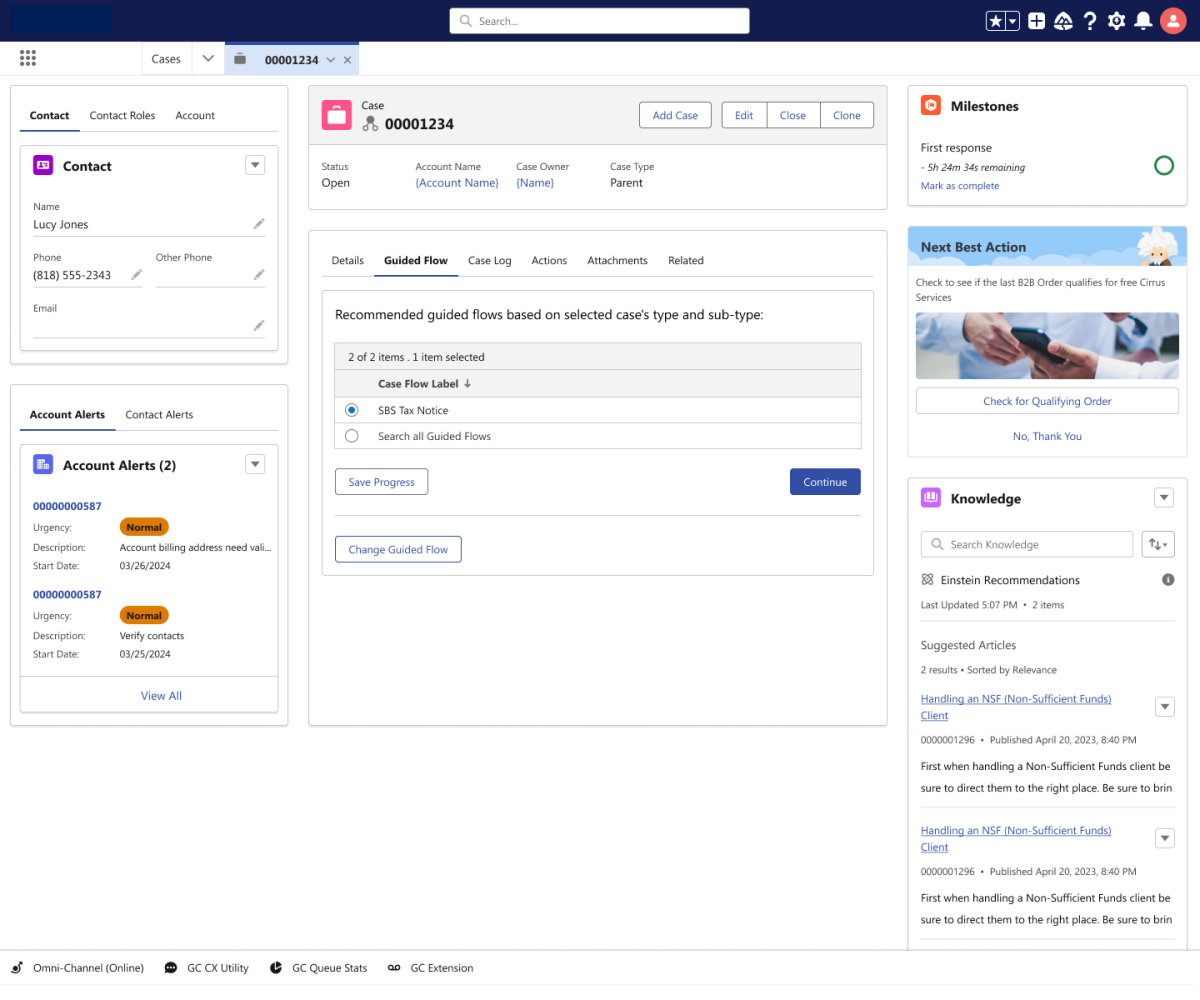Click in the global Search box
Screen dimensions: 1200x1000
coord(599,21)
